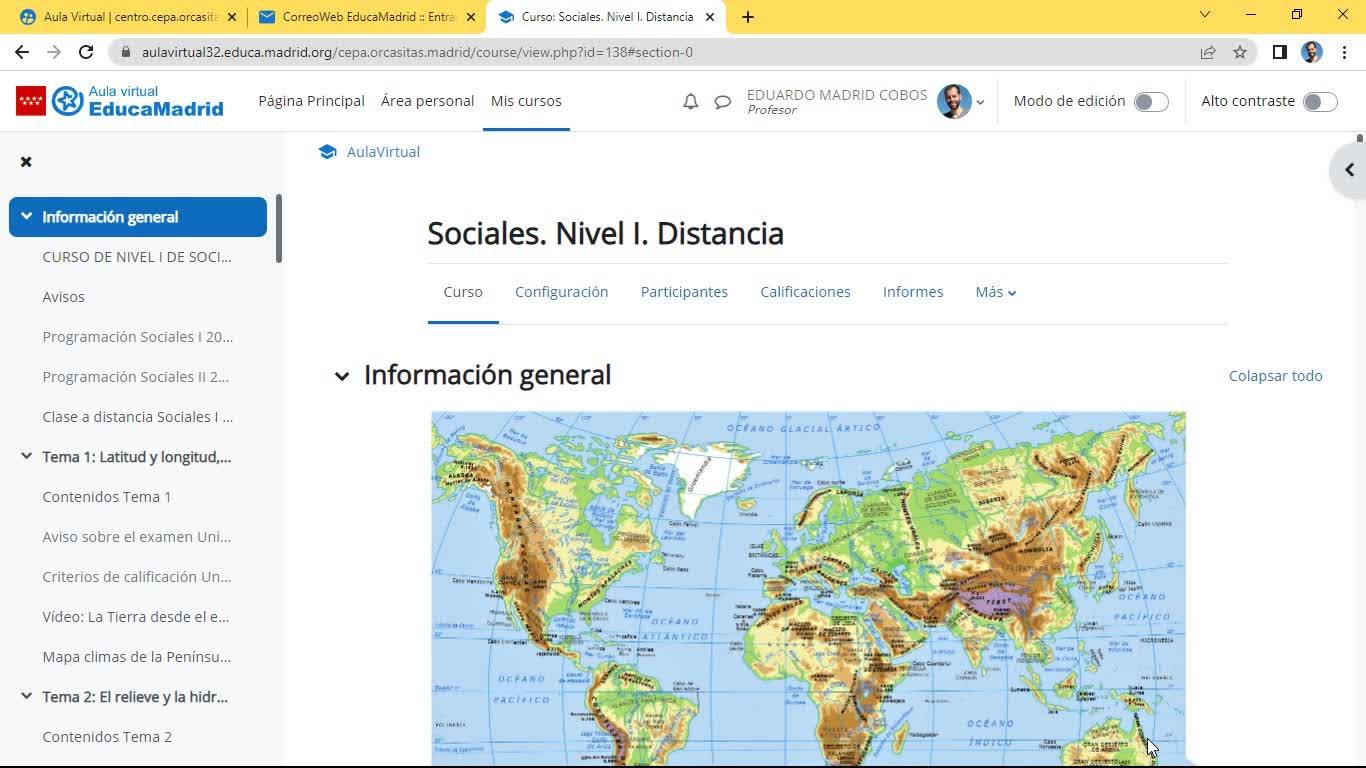
Task: Click the EDUARDO MADRID COBOS name
Action: (x=837, y=95)
